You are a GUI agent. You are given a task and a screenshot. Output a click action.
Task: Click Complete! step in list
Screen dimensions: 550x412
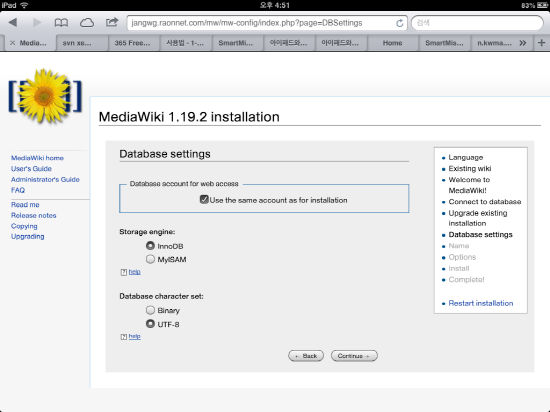pyautogui.click(x=467, y=280)
